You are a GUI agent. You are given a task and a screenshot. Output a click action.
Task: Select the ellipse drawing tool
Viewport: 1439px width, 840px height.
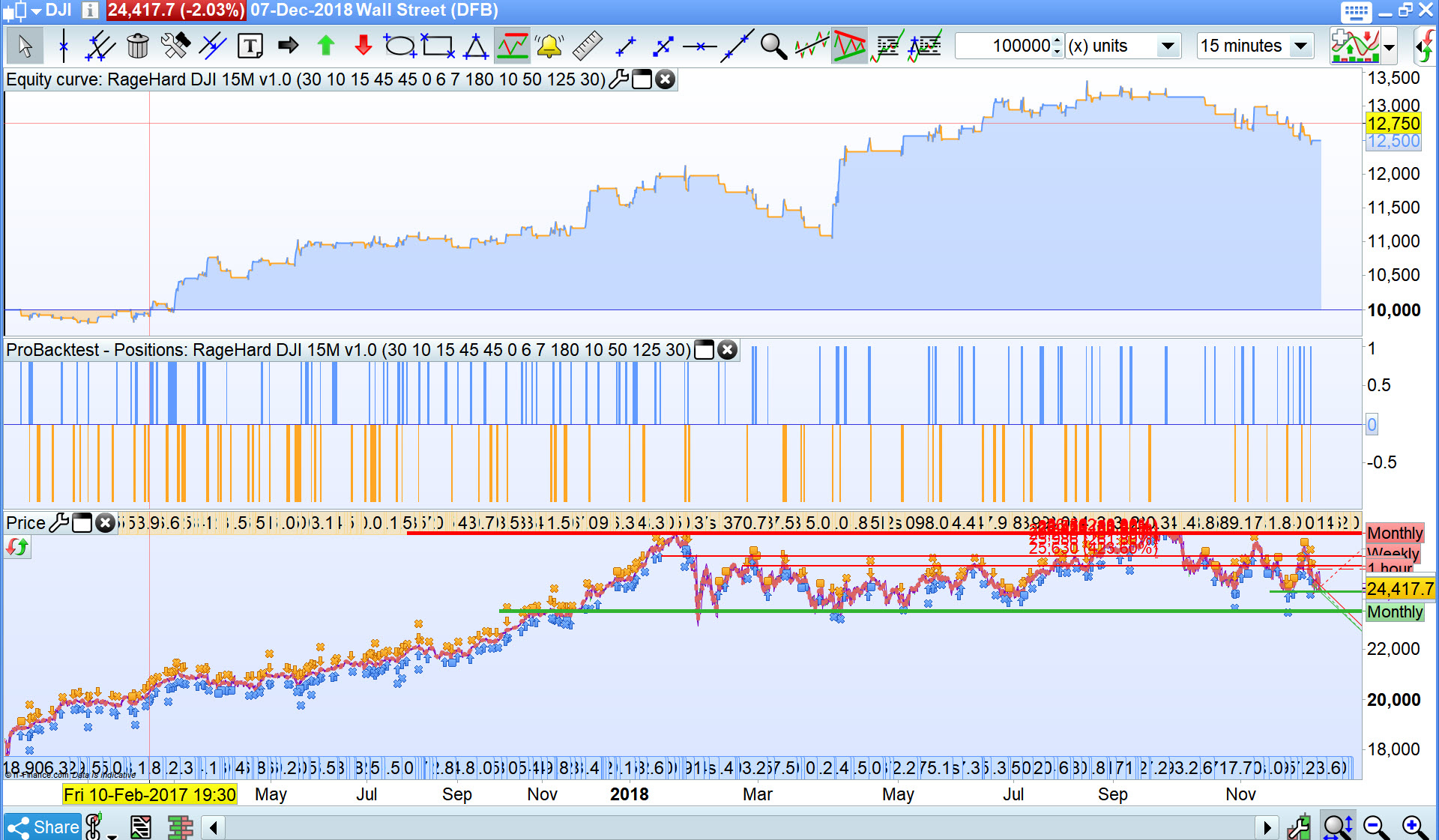[x=399, y=46]
